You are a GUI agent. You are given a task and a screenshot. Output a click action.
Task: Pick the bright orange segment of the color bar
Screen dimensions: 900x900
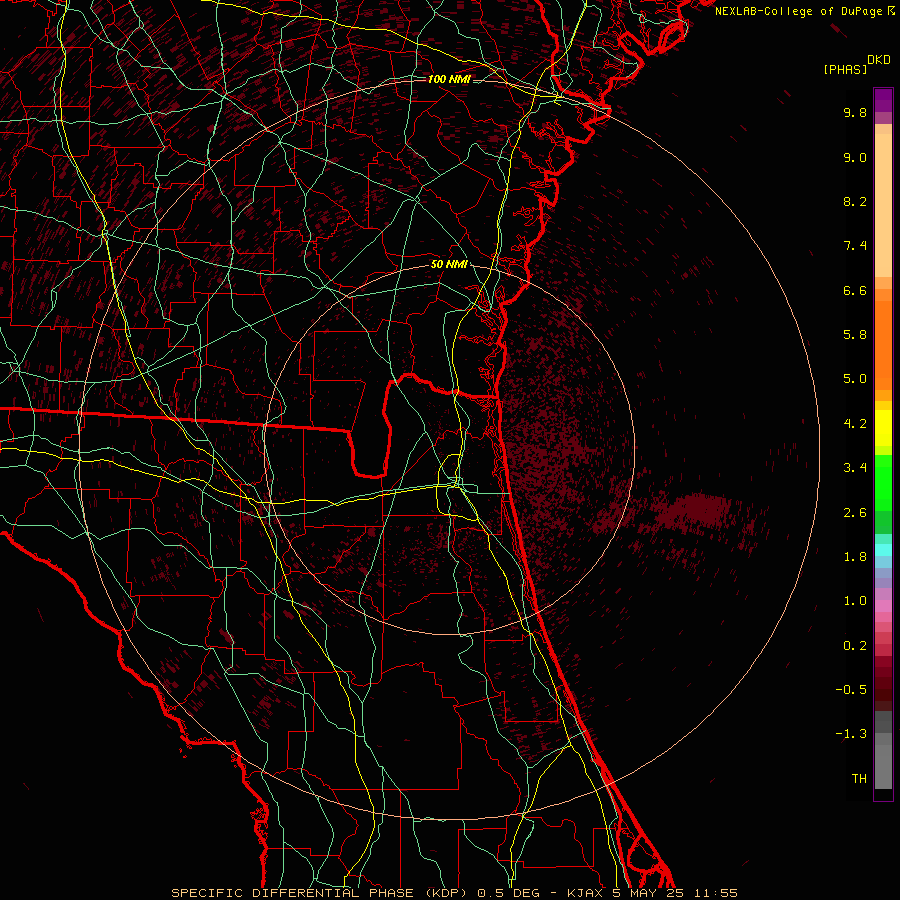pos(883,346)
